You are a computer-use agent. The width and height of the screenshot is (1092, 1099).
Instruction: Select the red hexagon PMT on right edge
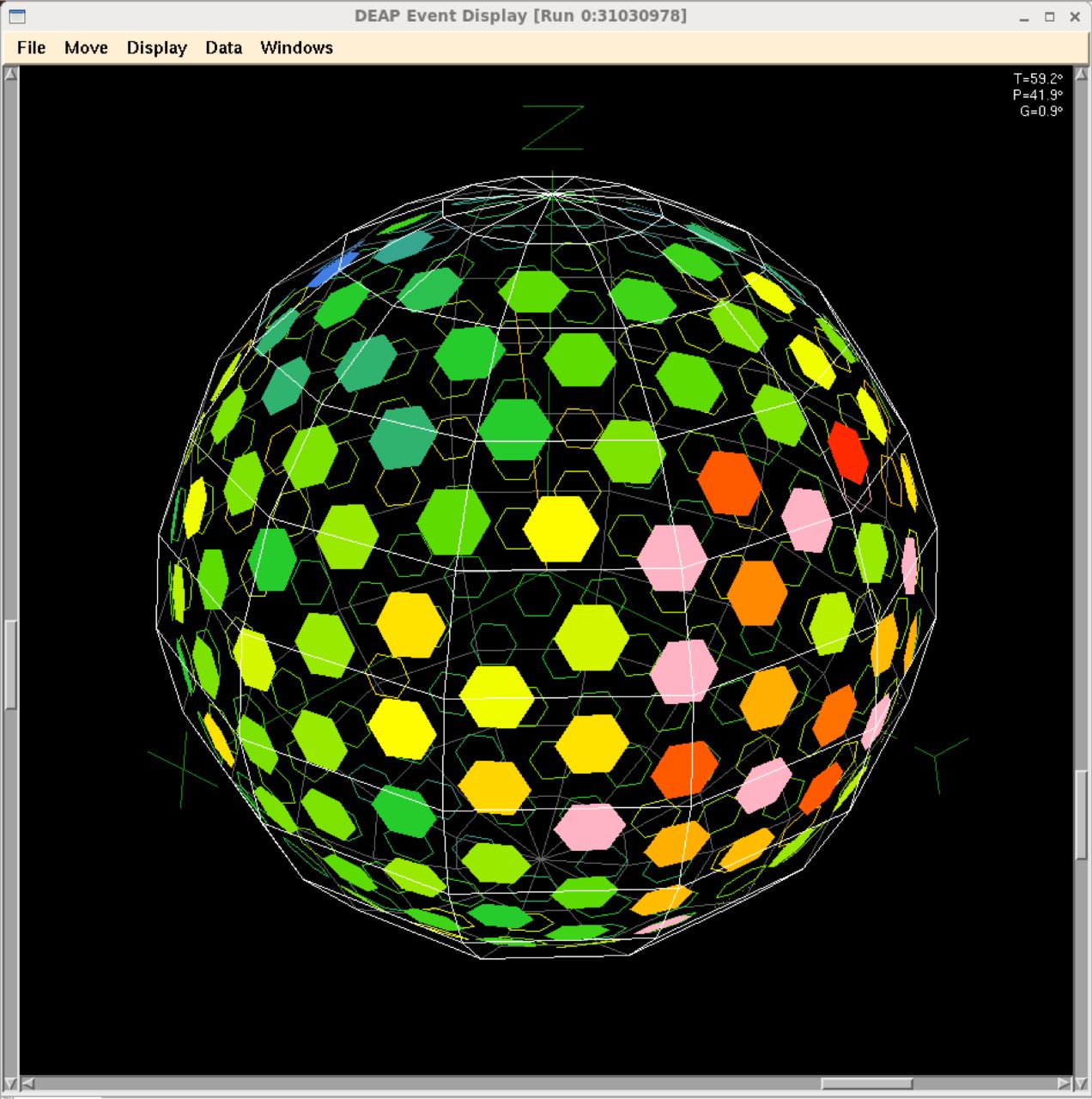pyautogui.click(x=848, y=452)
